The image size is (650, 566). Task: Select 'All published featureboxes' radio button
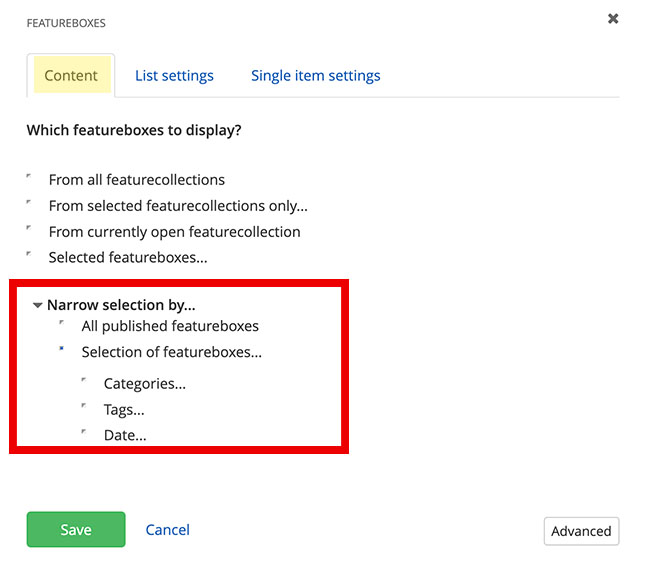(62, 324)
